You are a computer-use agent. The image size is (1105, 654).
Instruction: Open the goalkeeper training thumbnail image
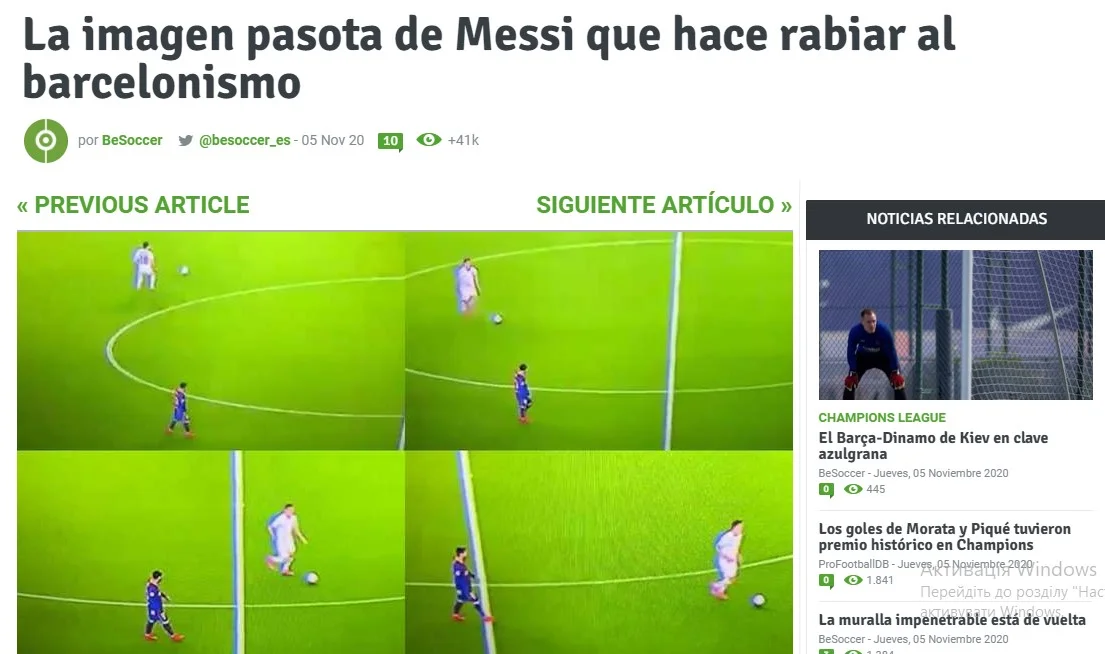(x=956, y=325)
